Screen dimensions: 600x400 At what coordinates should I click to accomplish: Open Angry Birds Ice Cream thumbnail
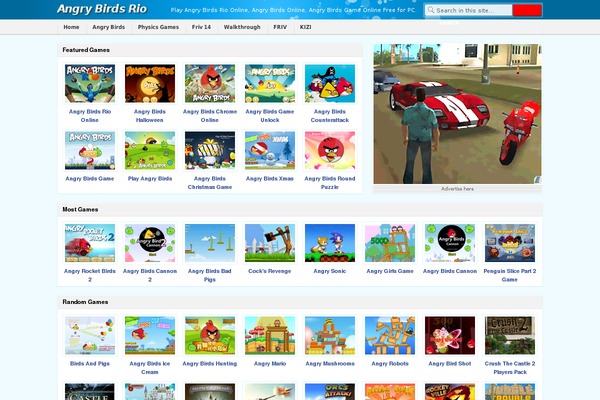click(x=150, y=335)
